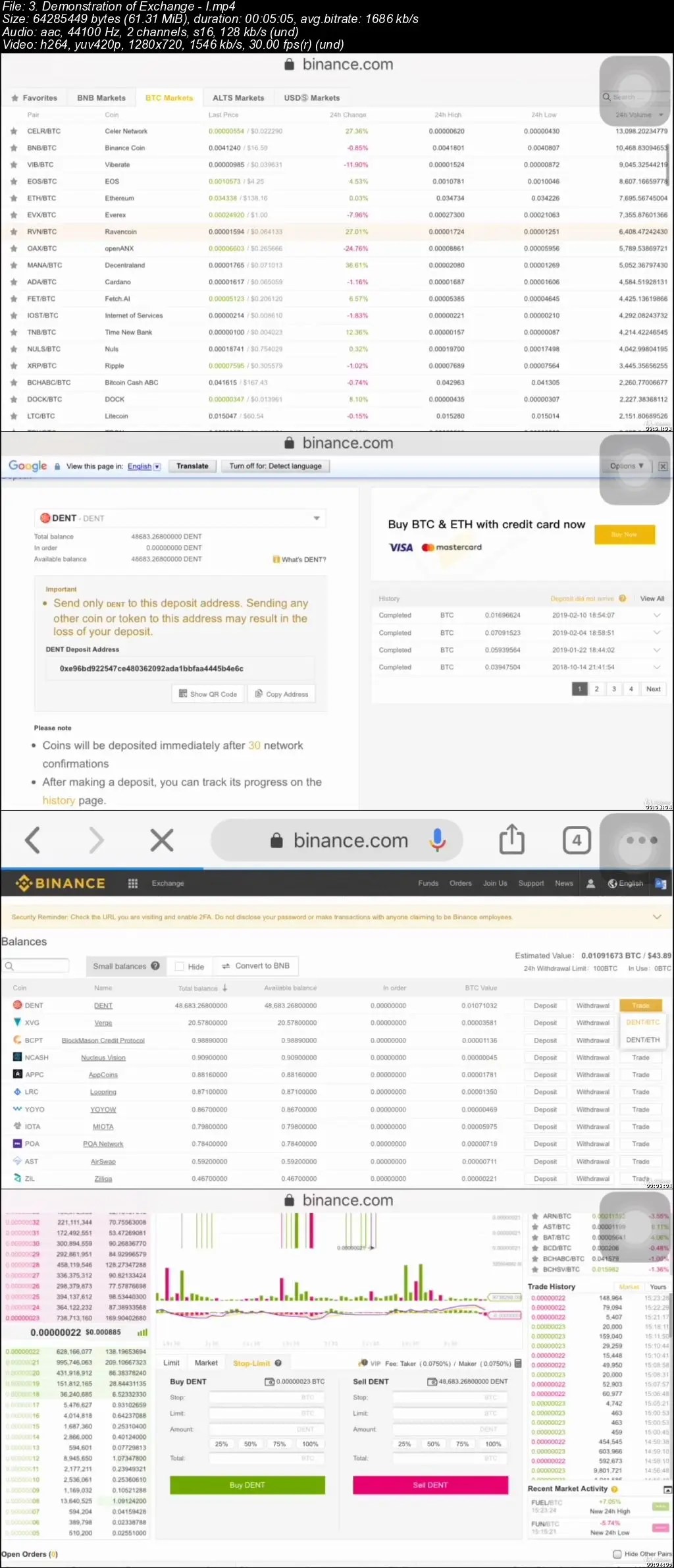Stop page loading with the X icon
674x1568 pixels.
(162, 840)
